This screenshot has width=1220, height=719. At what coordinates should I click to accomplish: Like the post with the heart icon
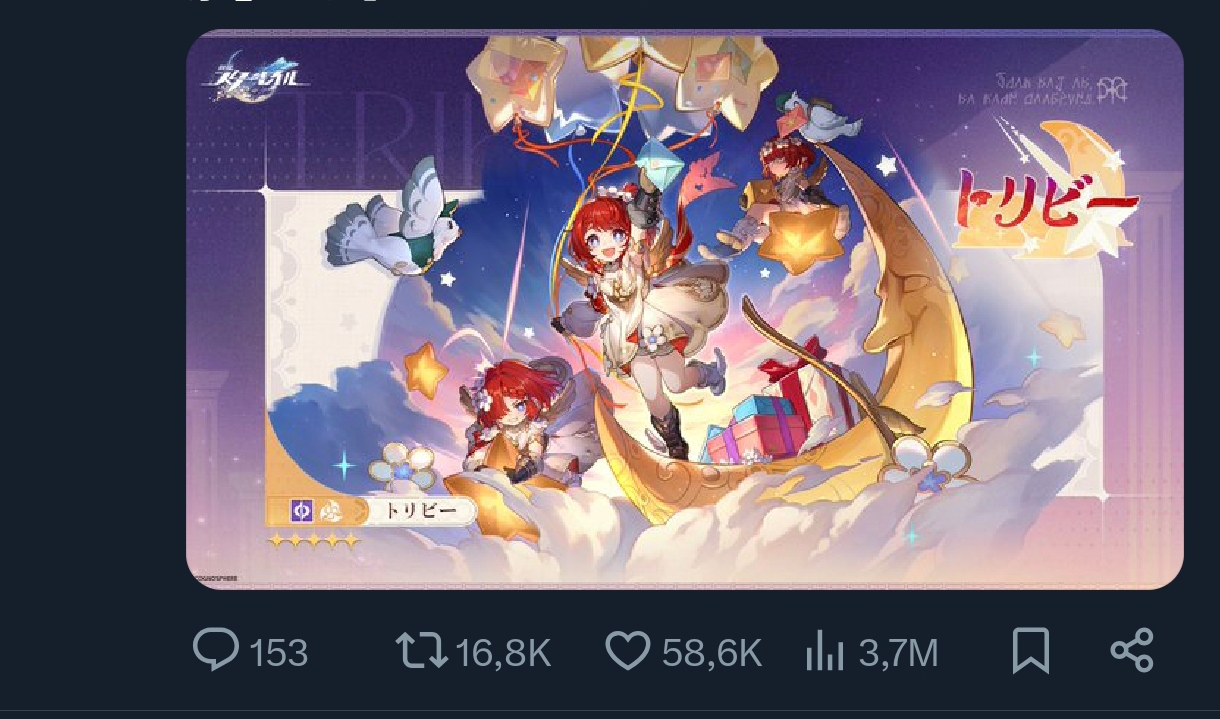pyautogui.click(x=628, y=651)
